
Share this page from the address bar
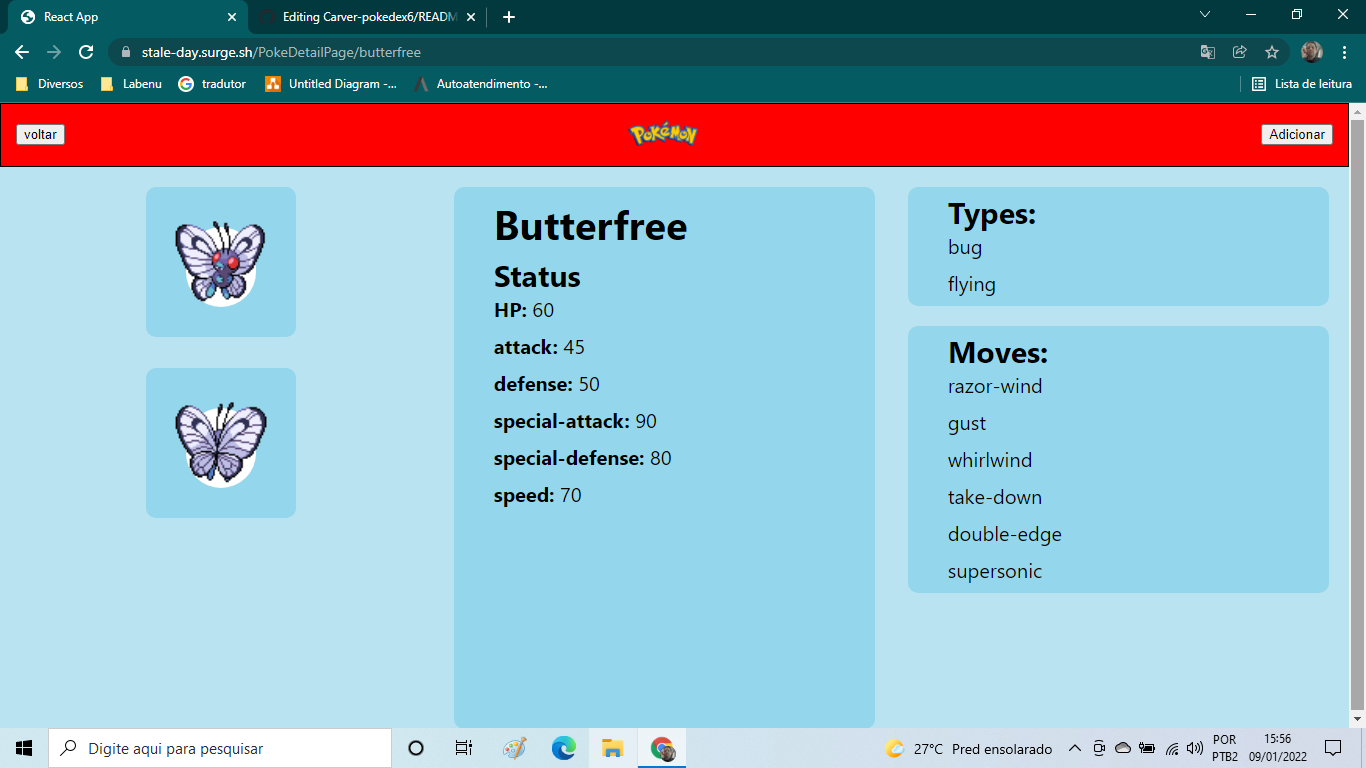[x=1240, y=52]
